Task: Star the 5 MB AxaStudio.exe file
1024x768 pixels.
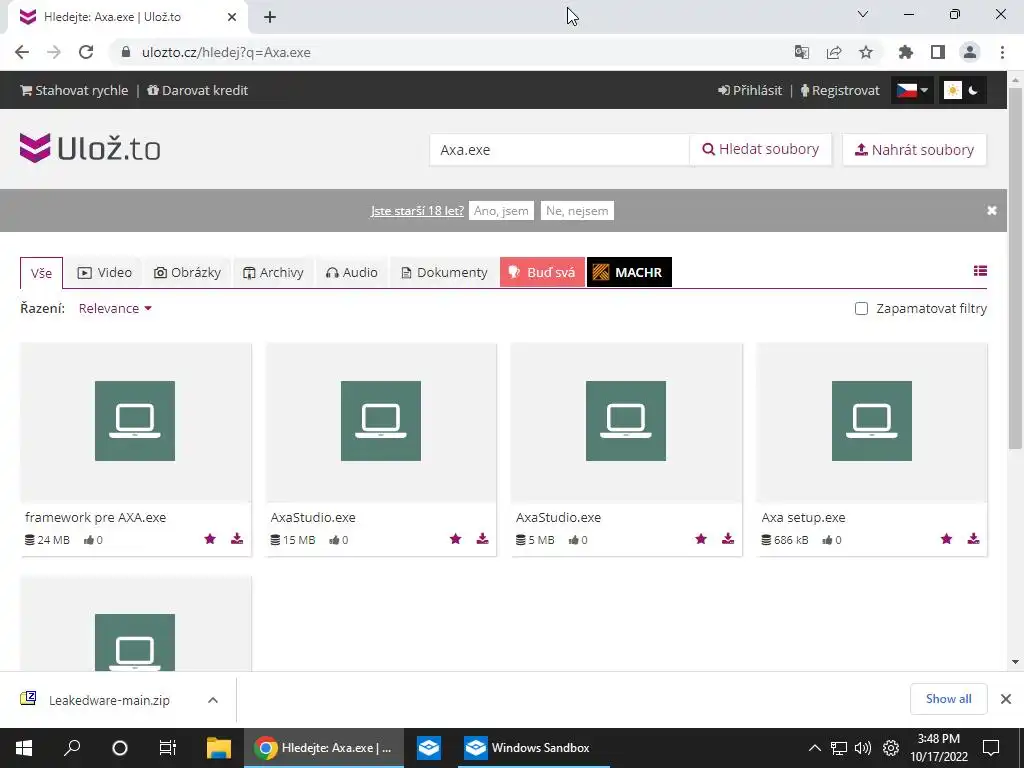Action: click(701, 539)
